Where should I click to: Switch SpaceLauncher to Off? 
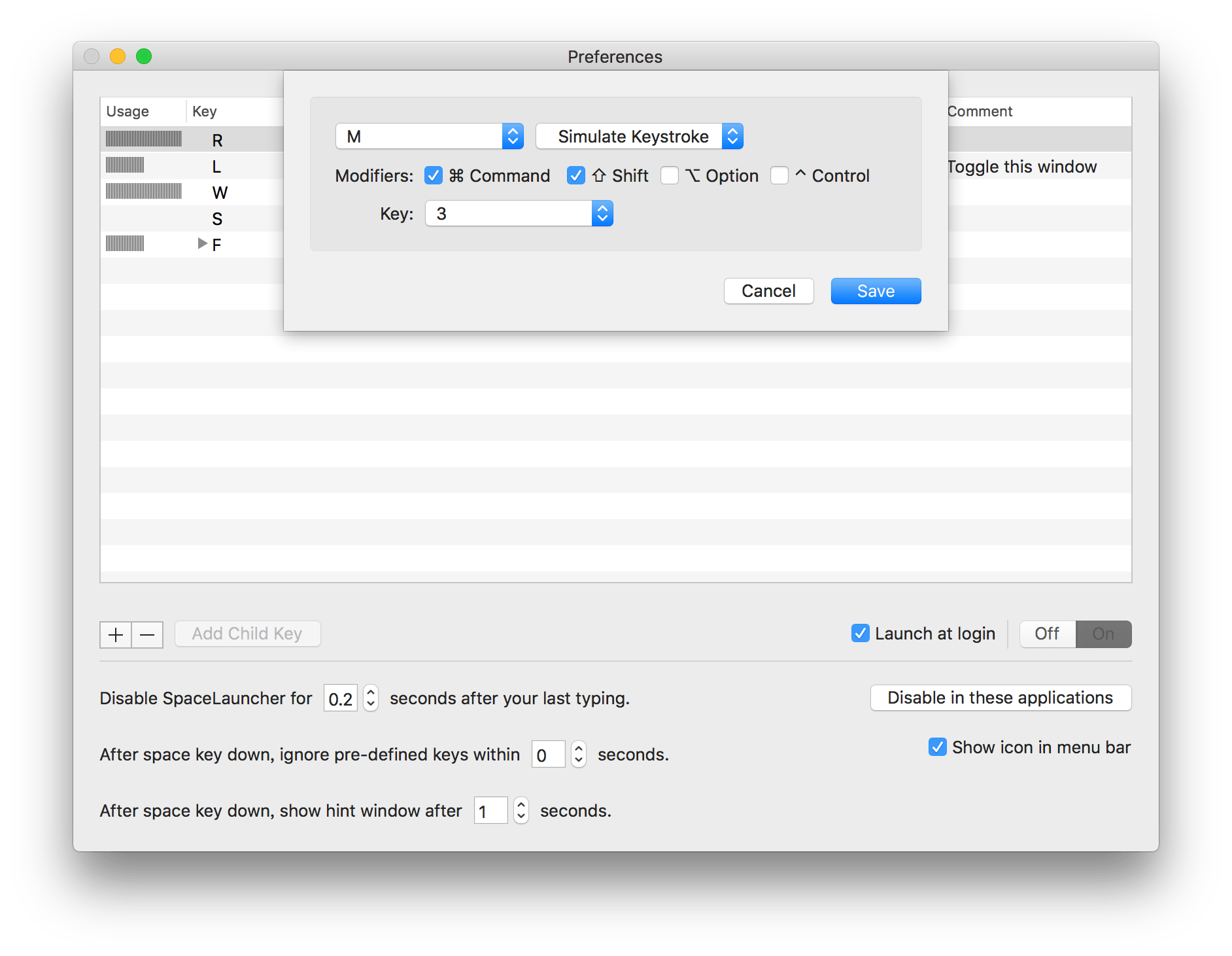pyautogui.click(x=1047, y=634)
